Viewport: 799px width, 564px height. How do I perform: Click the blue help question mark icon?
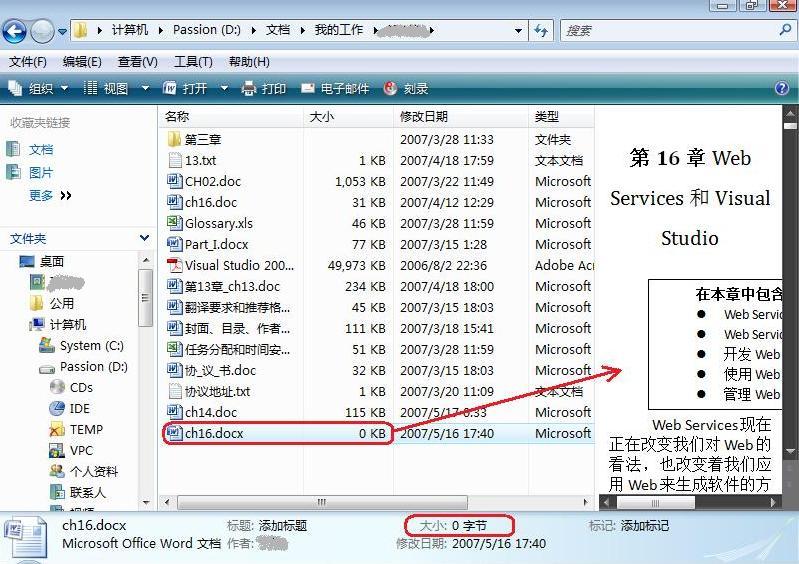click(x=782, y=88)
